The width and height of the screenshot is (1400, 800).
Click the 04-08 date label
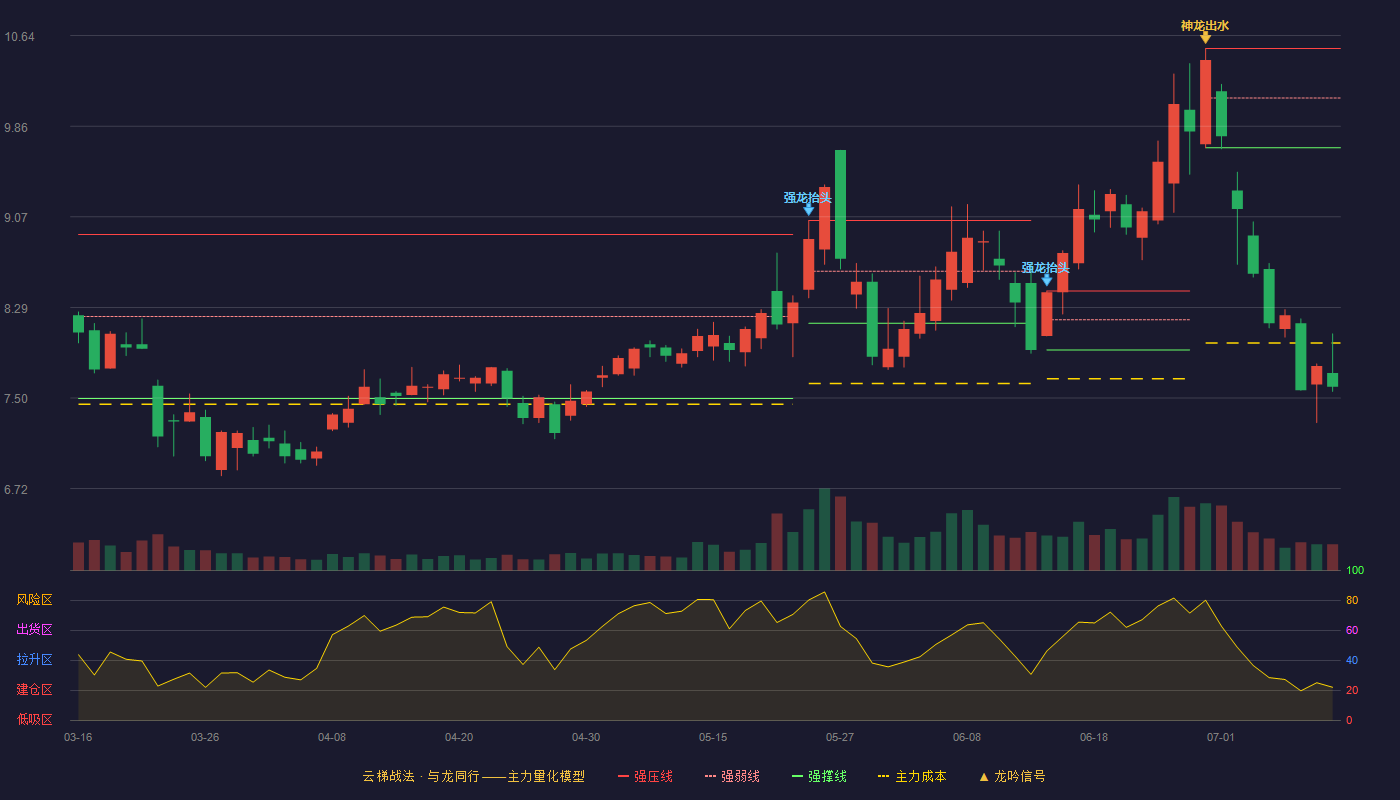pos(332,737)
